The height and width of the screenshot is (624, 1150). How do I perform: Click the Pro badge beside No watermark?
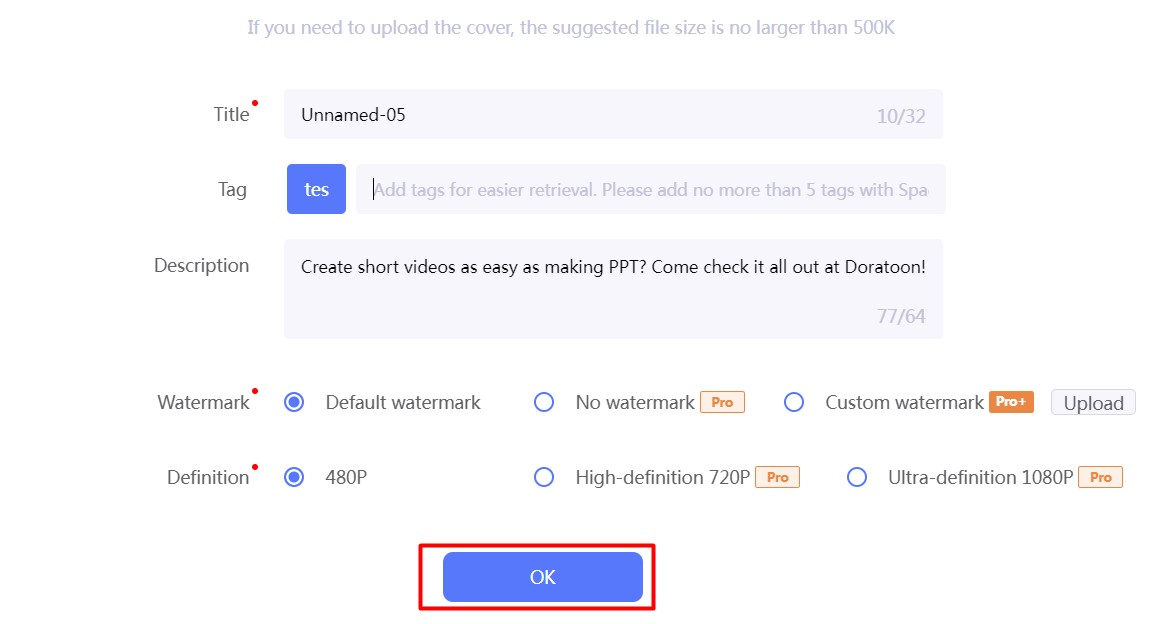pyautogui.click(x=722, y=402)
